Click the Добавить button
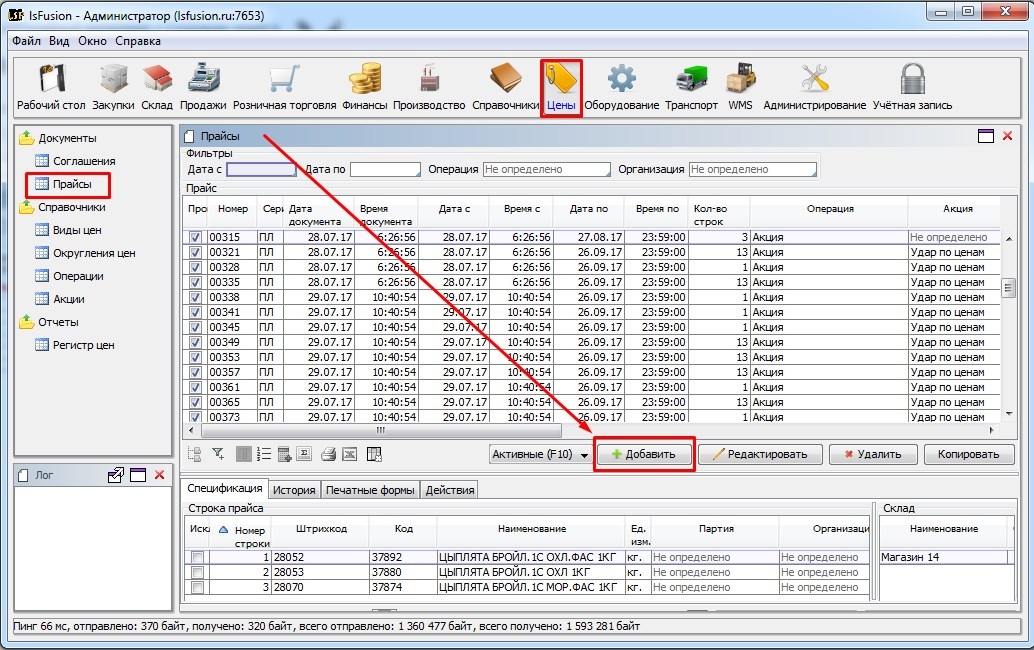1034x650 pixels. click(644, 454)
